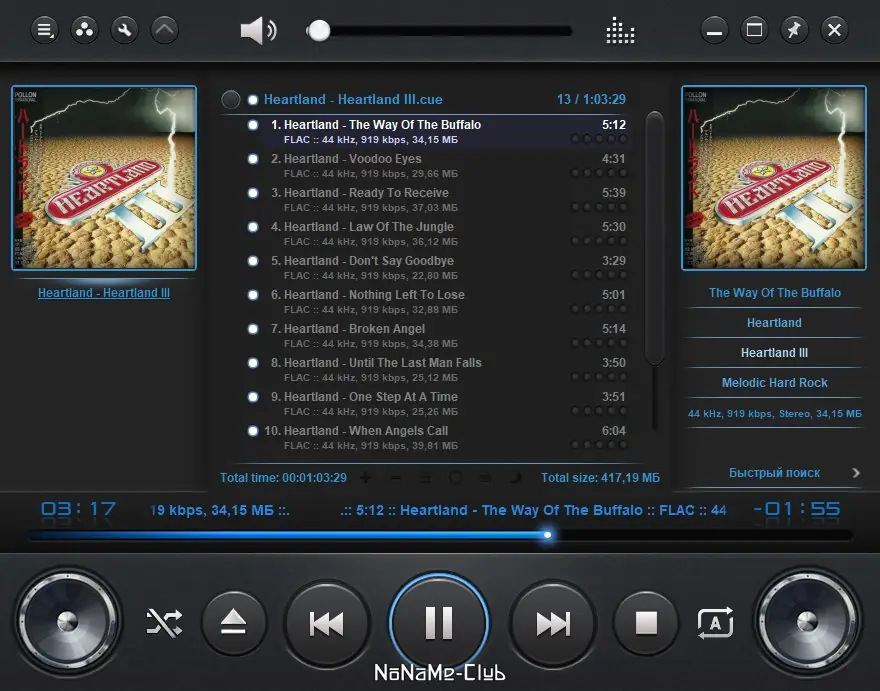Click the faint circle icon in playlist footer

click(455, 478)
